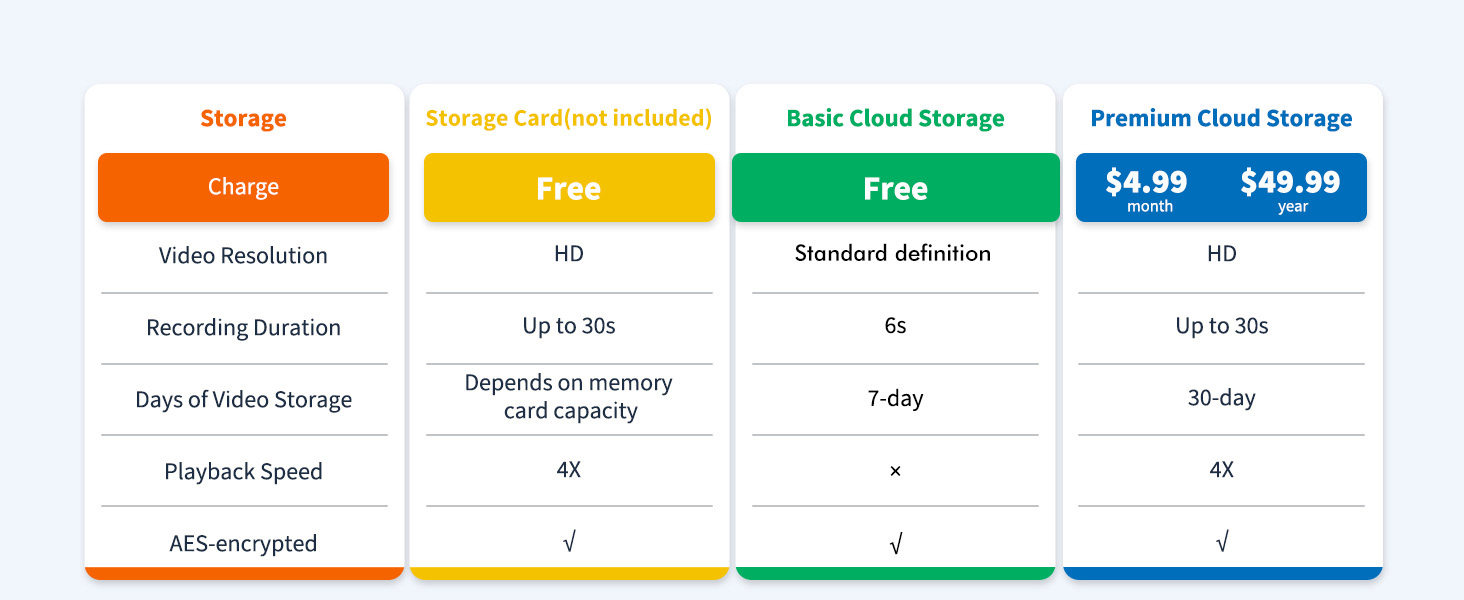
Task: Click the × playback mark under Basic Cloud
Action: pos(895,470)
